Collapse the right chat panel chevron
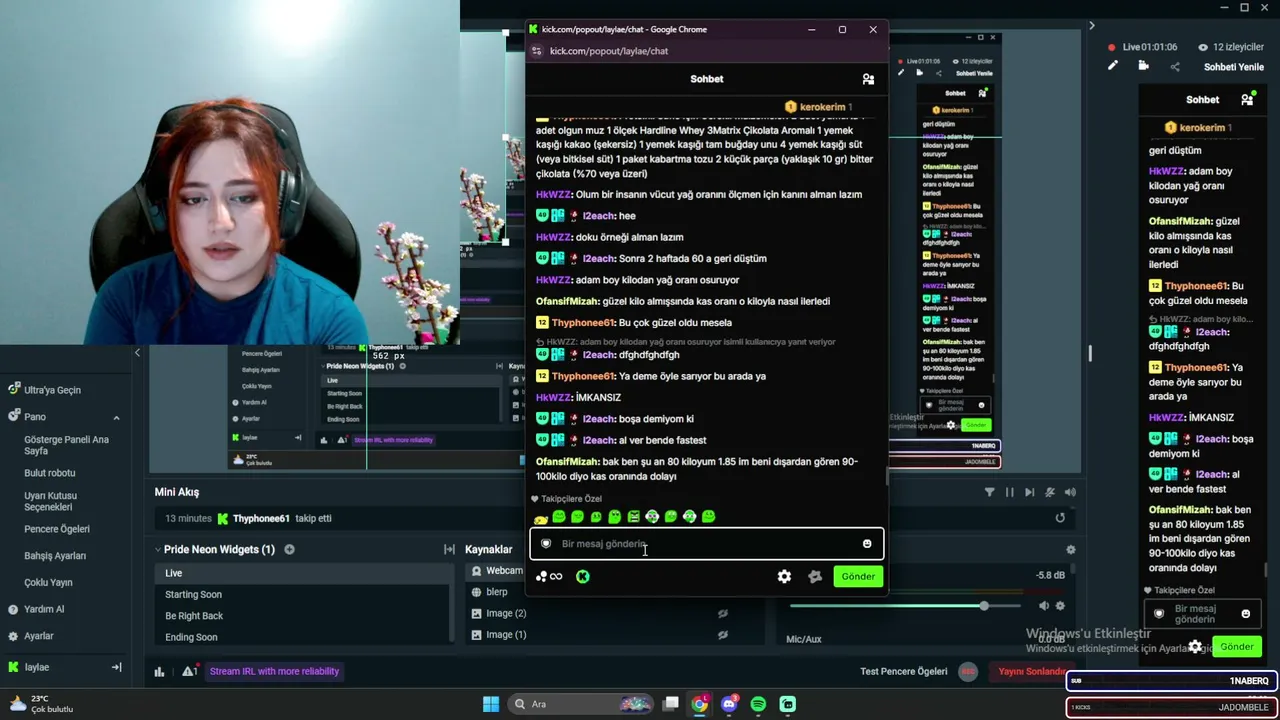Viewport: 1280px width, 720px height. tap(1091, 26)
